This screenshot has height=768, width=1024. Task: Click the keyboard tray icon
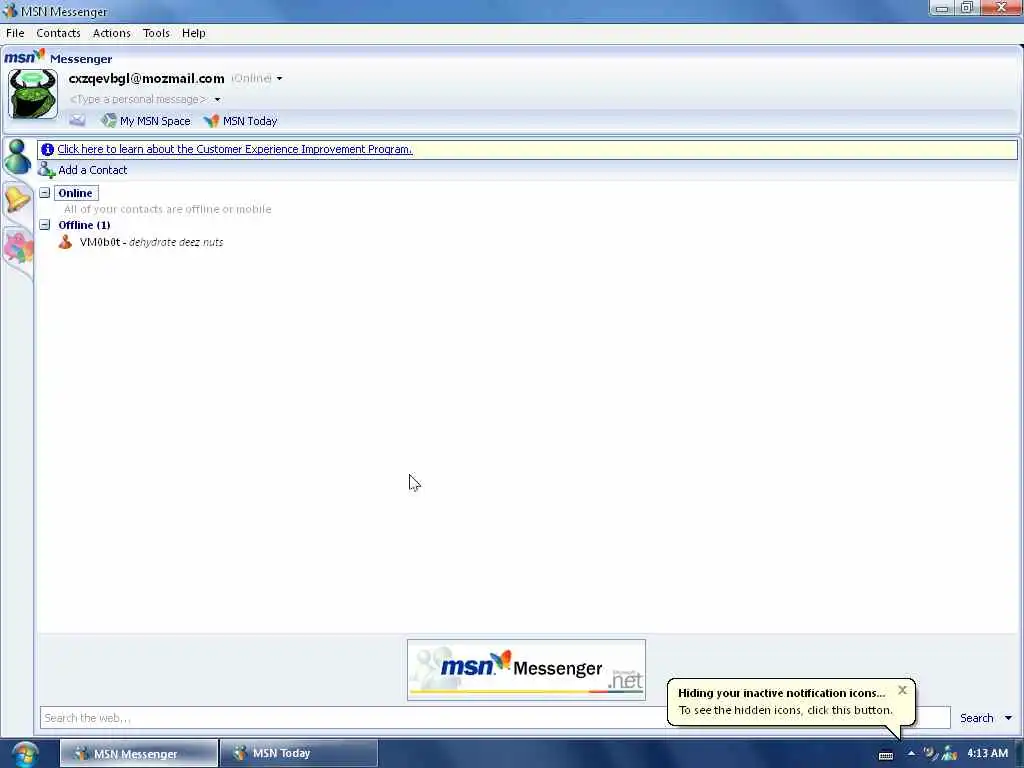click(886, 755)
